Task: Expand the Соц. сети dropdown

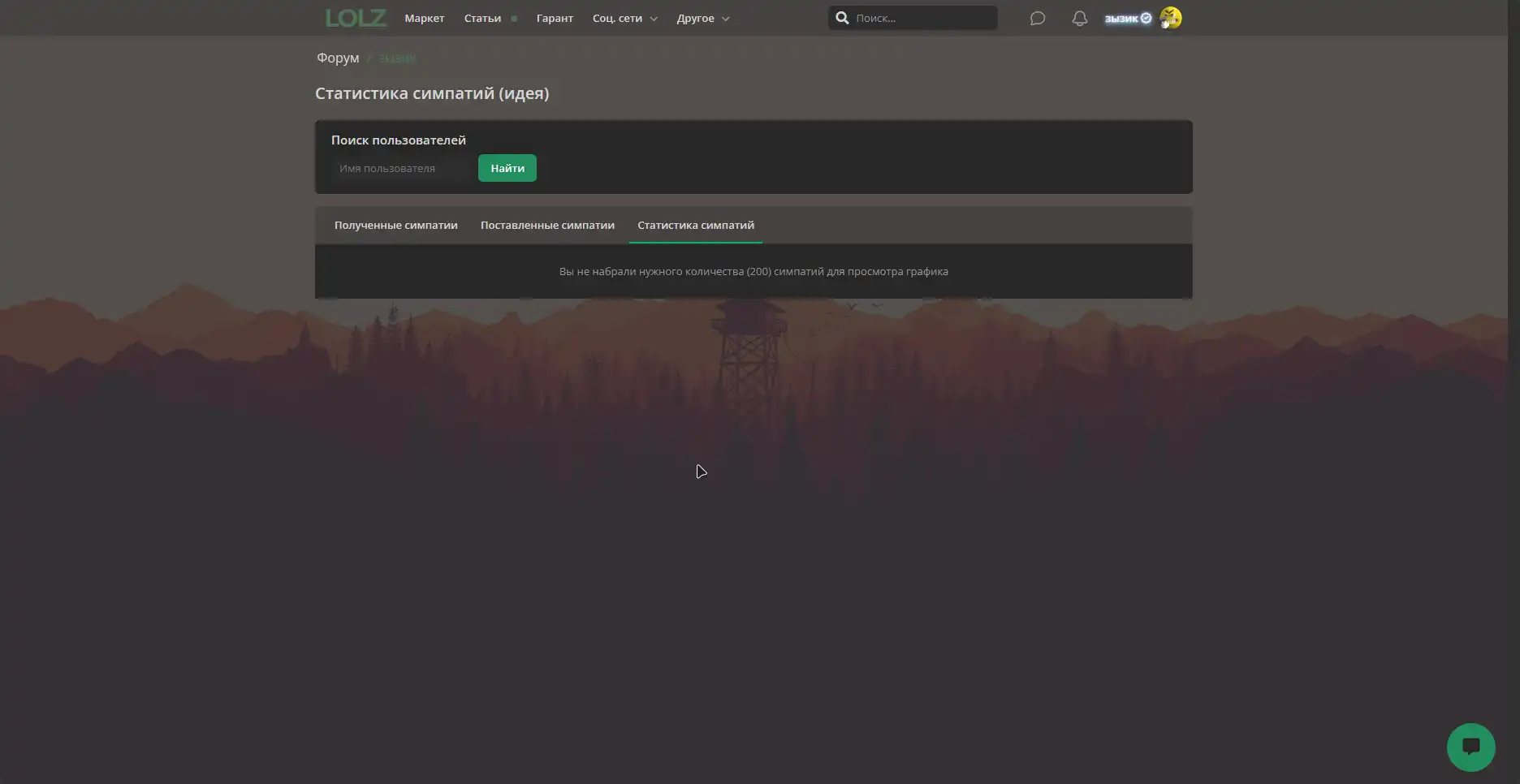Action: [x=624, y=18]
